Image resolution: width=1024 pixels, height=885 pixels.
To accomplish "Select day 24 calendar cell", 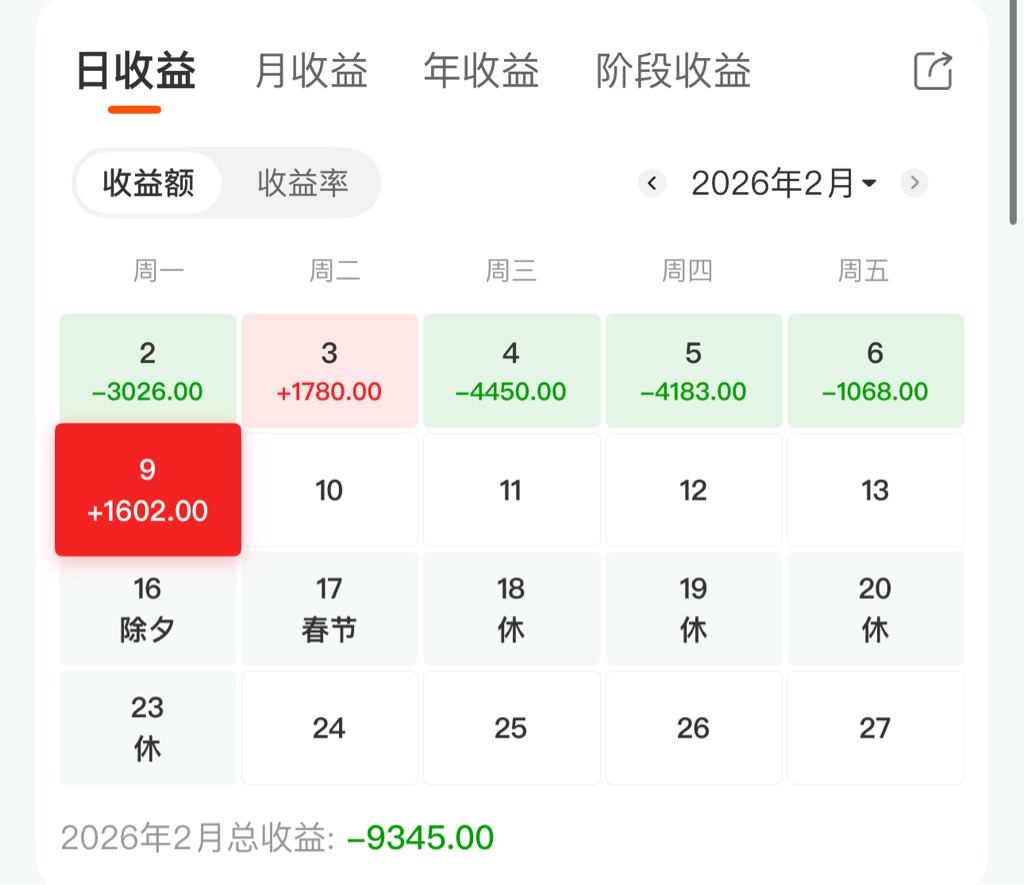I will point(330,728).
